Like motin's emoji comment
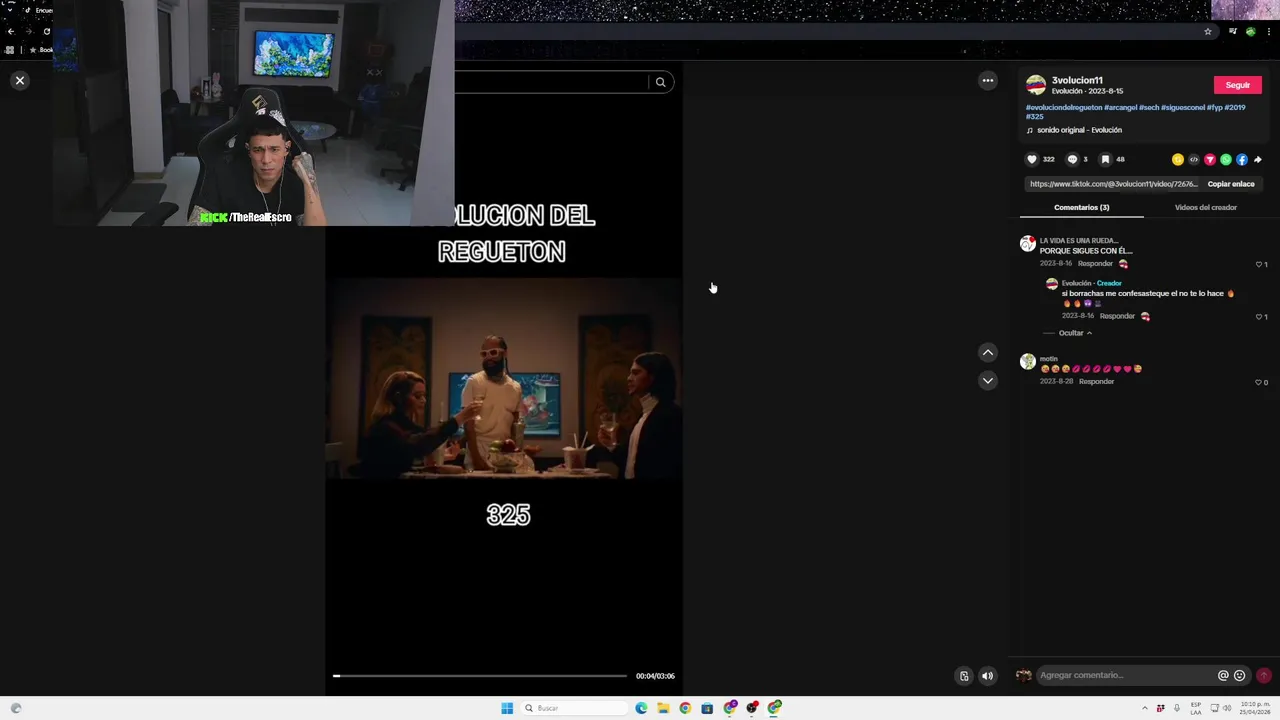Screen dimensions: 1280x720 pyautogui.click(x=1259, y=382)
